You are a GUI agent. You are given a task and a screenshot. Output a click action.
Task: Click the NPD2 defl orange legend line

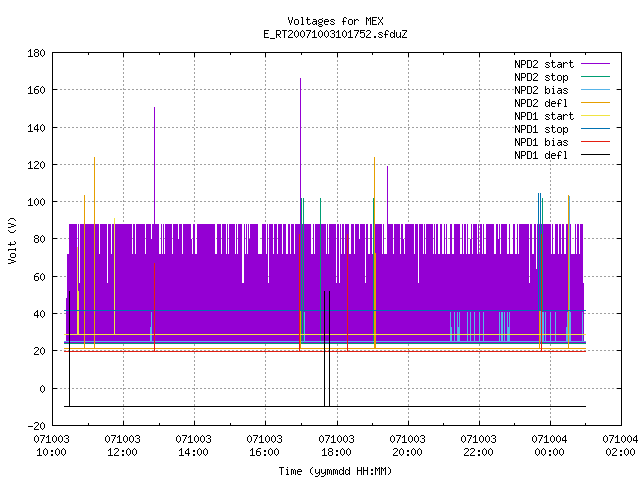tap(595, 103)
